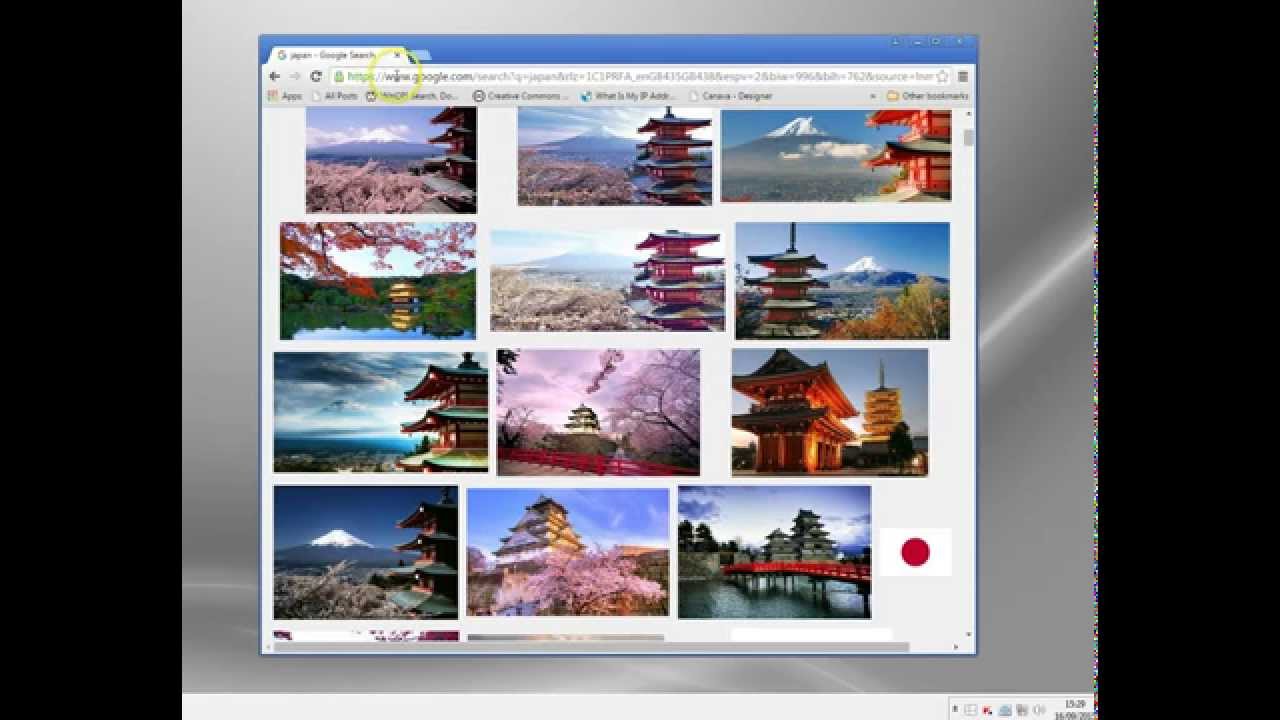Select the autumn maple golden pavilion image
Image resolution: width=1280 pixels, height=720 pixels.
coord(378,281)
